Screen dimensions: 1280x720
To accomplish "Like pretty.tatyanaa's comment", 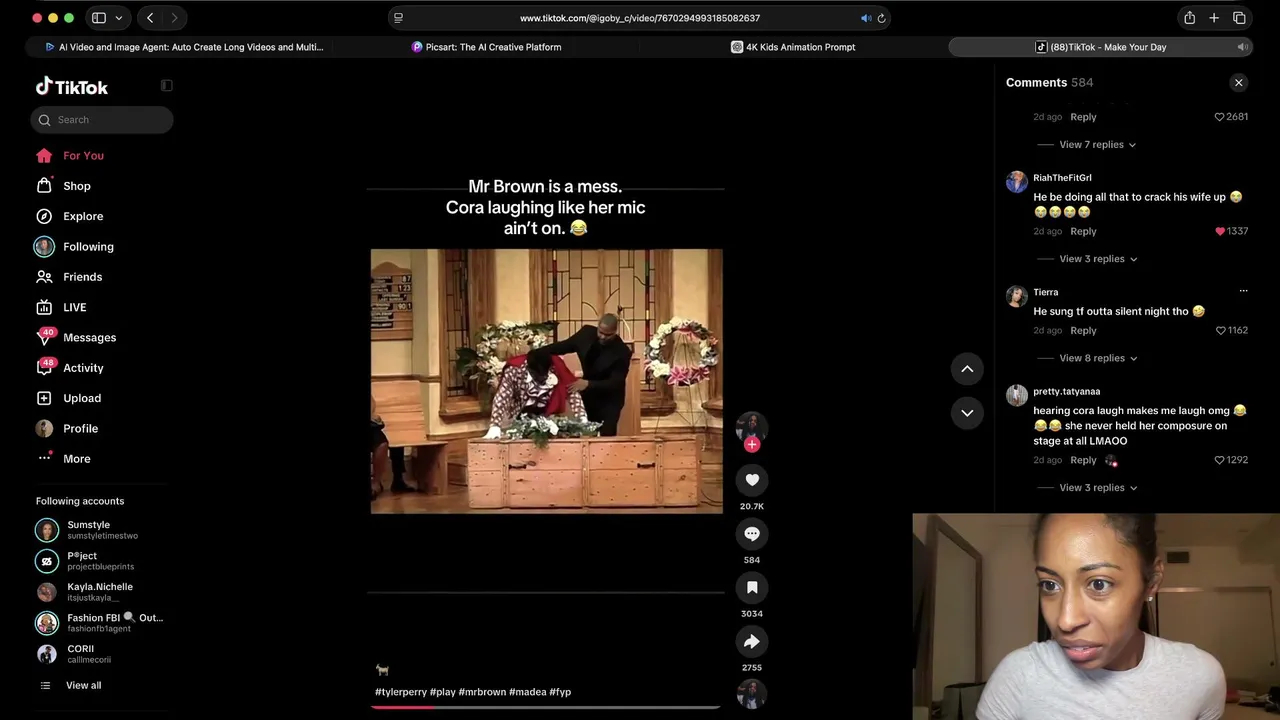I will point(1220,460).
